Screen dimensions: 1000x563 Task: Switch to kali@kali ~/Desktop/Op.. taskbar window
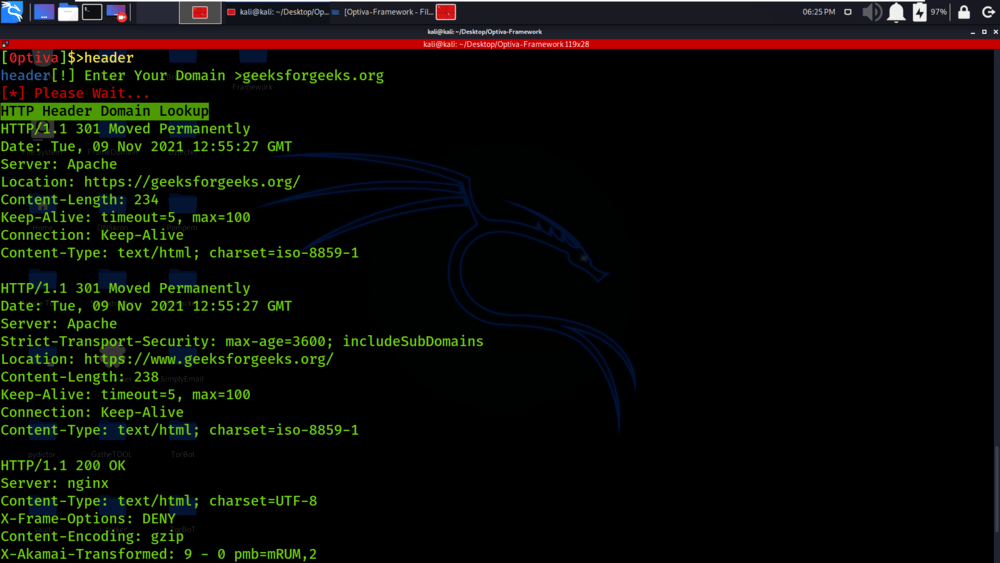[x=277, y=12]
